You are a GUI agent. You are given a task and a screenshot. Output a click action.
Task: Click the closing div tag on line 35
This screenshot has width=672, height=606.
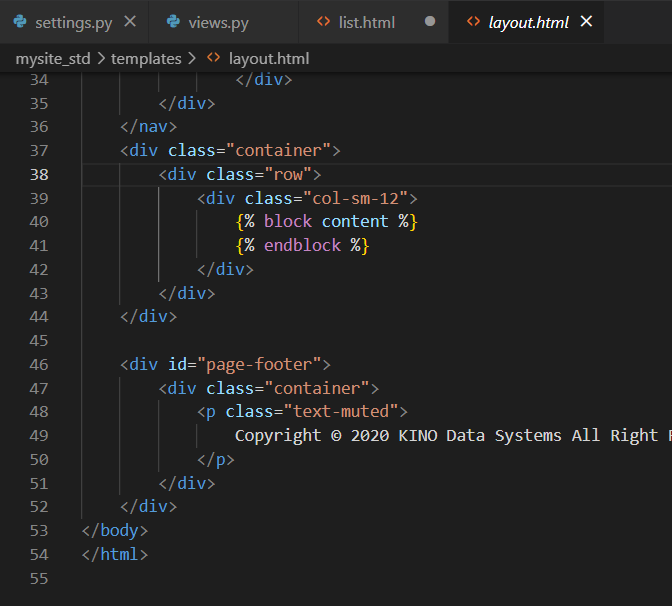[187, 104]
